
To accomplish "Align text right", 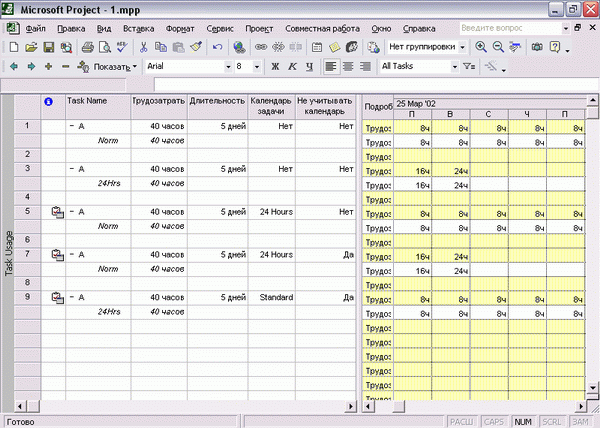I will (365, 67).
